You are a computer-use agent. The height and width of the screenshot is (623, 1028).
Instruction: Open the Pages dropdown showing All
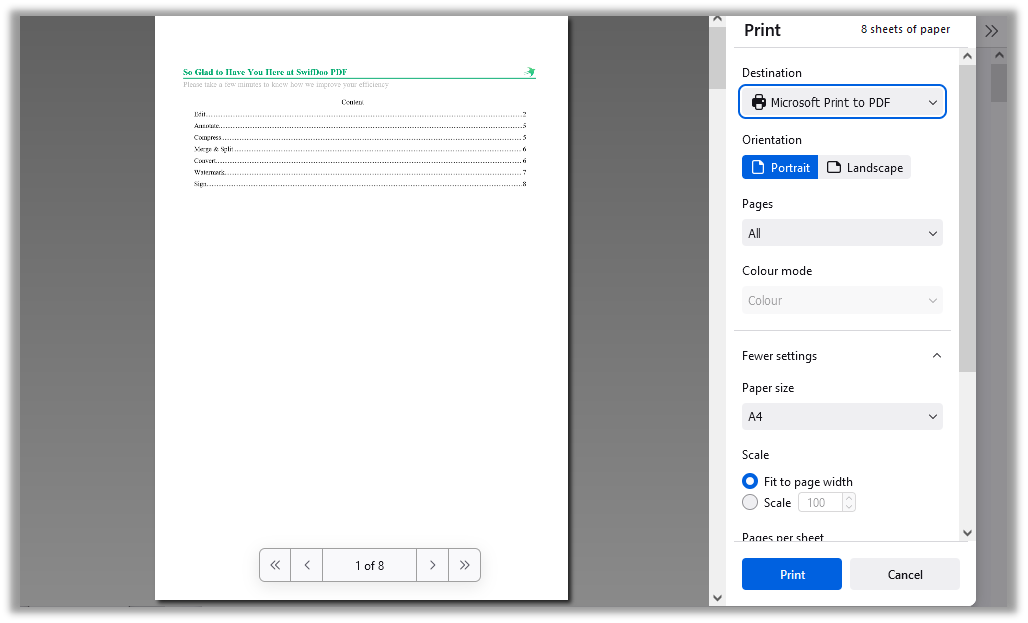pyautogui.click(x=842, y=233)
